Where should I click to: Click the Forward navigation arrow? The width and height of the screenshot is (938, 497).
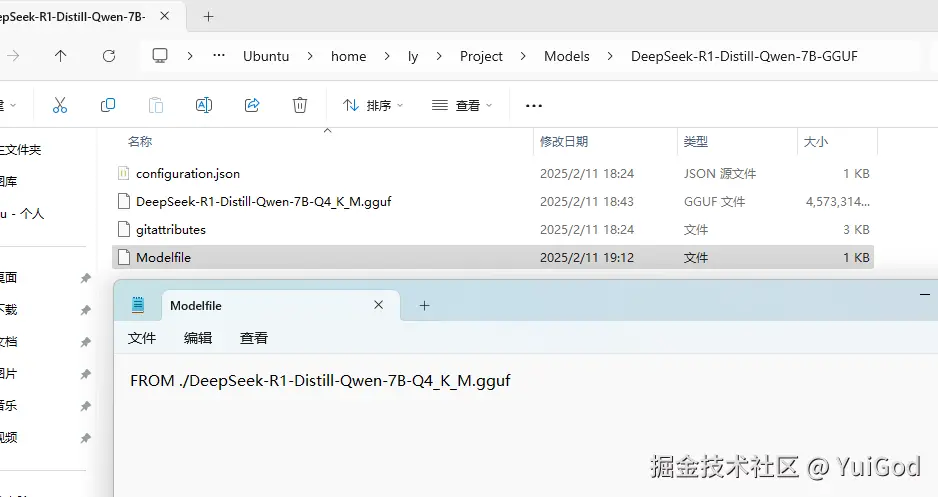coord(13,56)
